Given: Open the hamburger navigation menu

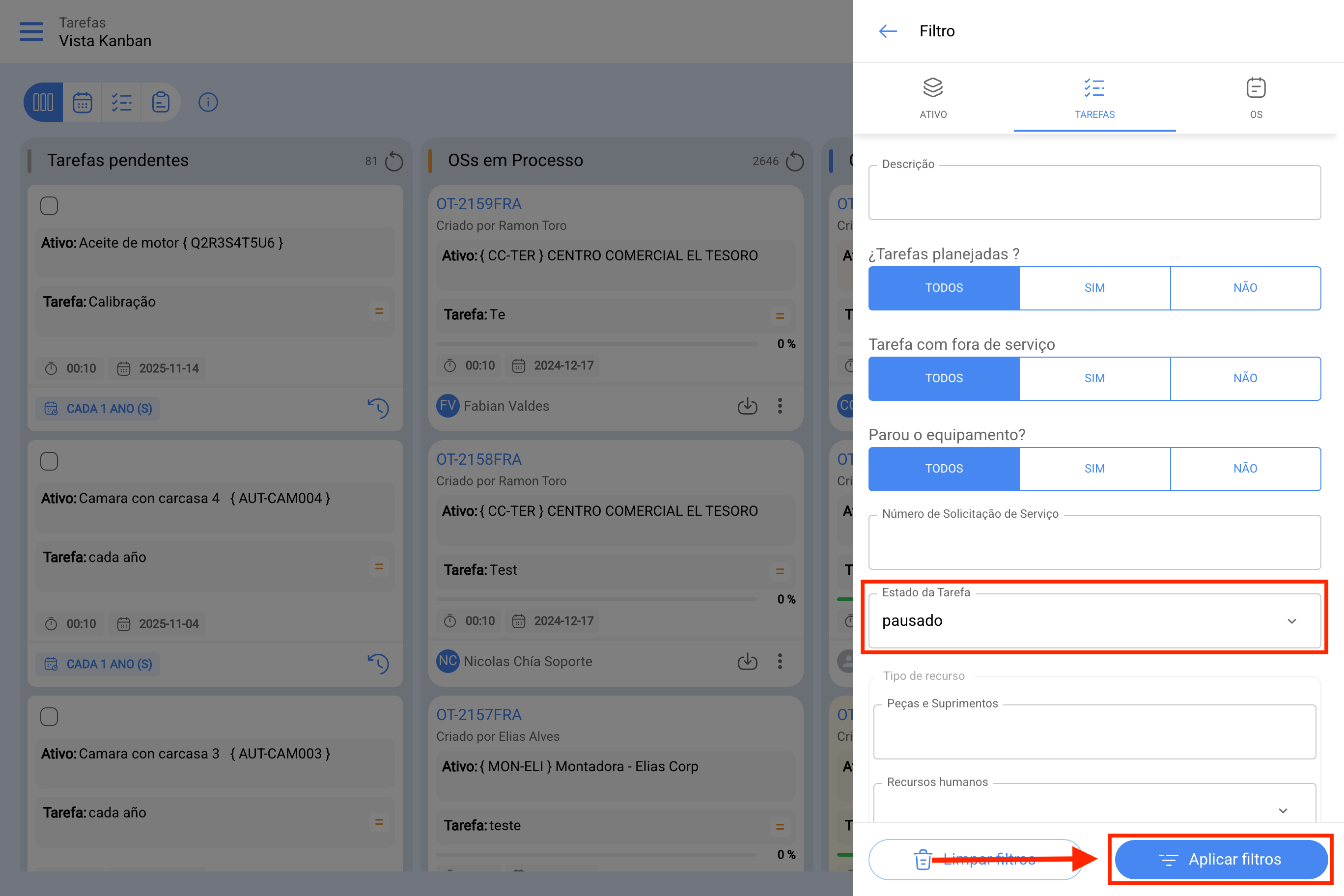Looking at the screenshot, I should click(31, 31).
